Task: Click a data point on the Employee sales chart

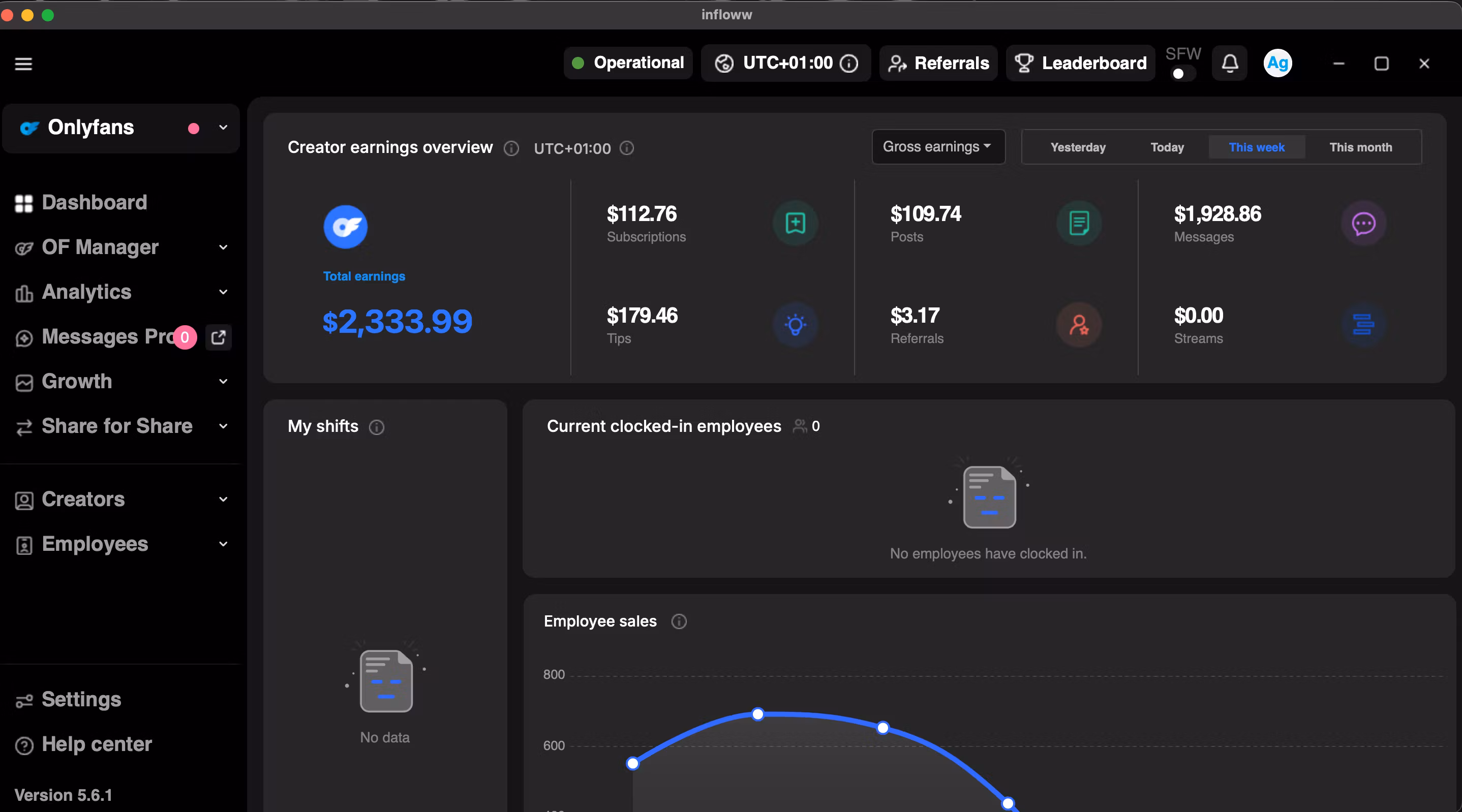Action: pos(757,715)
